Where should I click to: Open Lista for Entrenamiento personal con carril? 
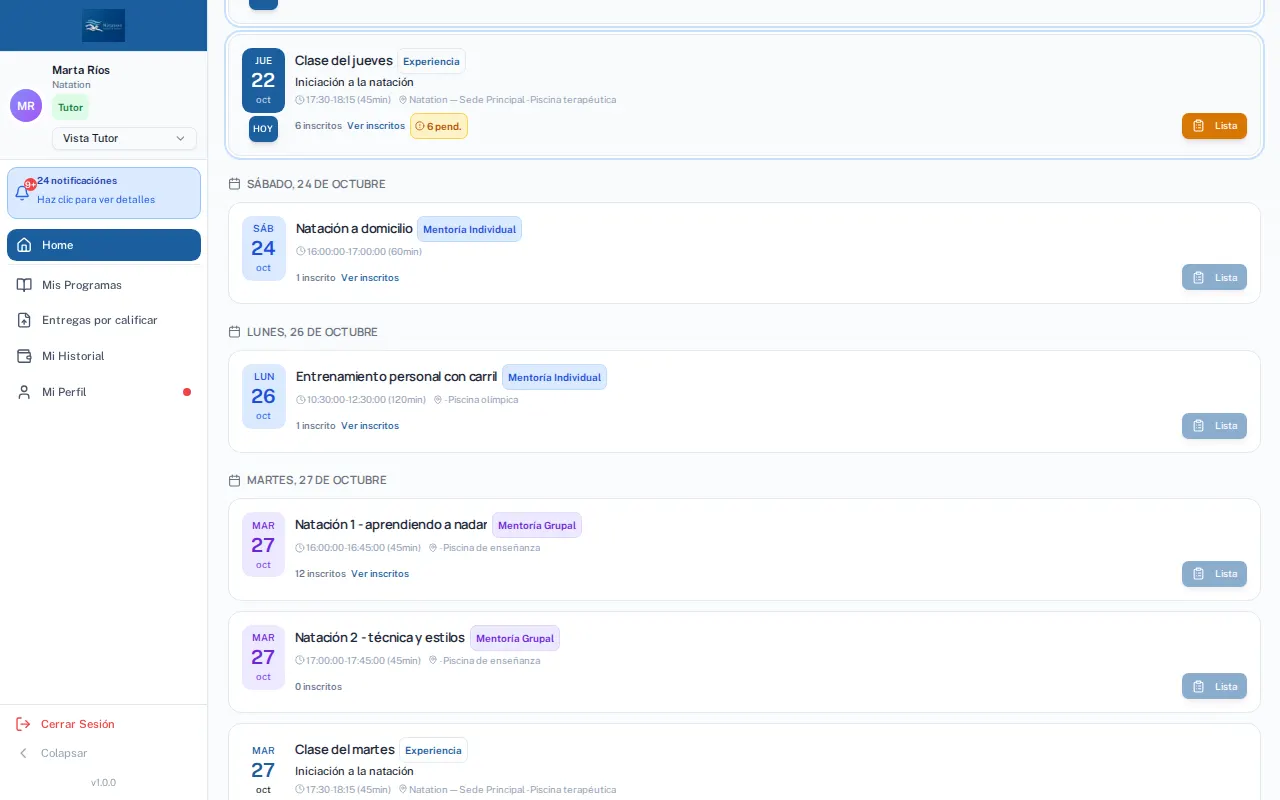pyautogui.click(x=1214, y=426)
